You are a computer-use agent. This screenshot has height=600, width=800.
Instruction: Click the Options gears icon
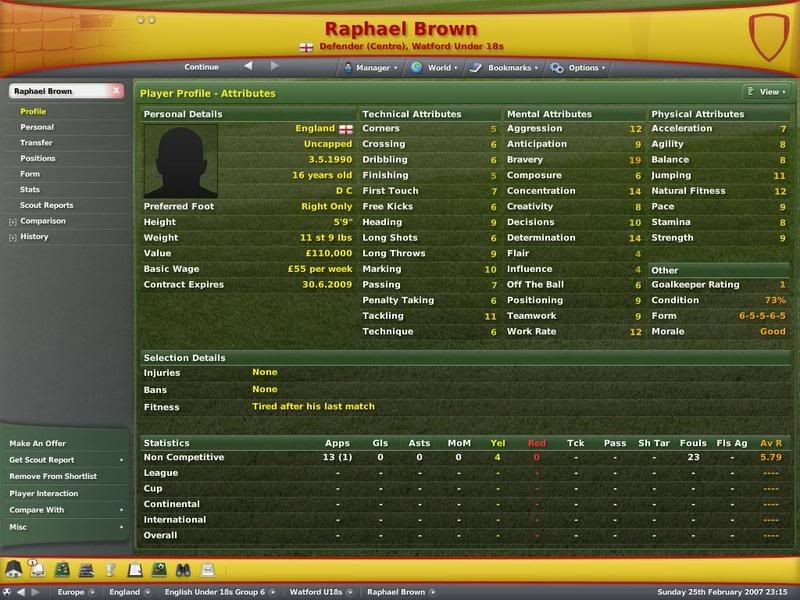[557, 67]
